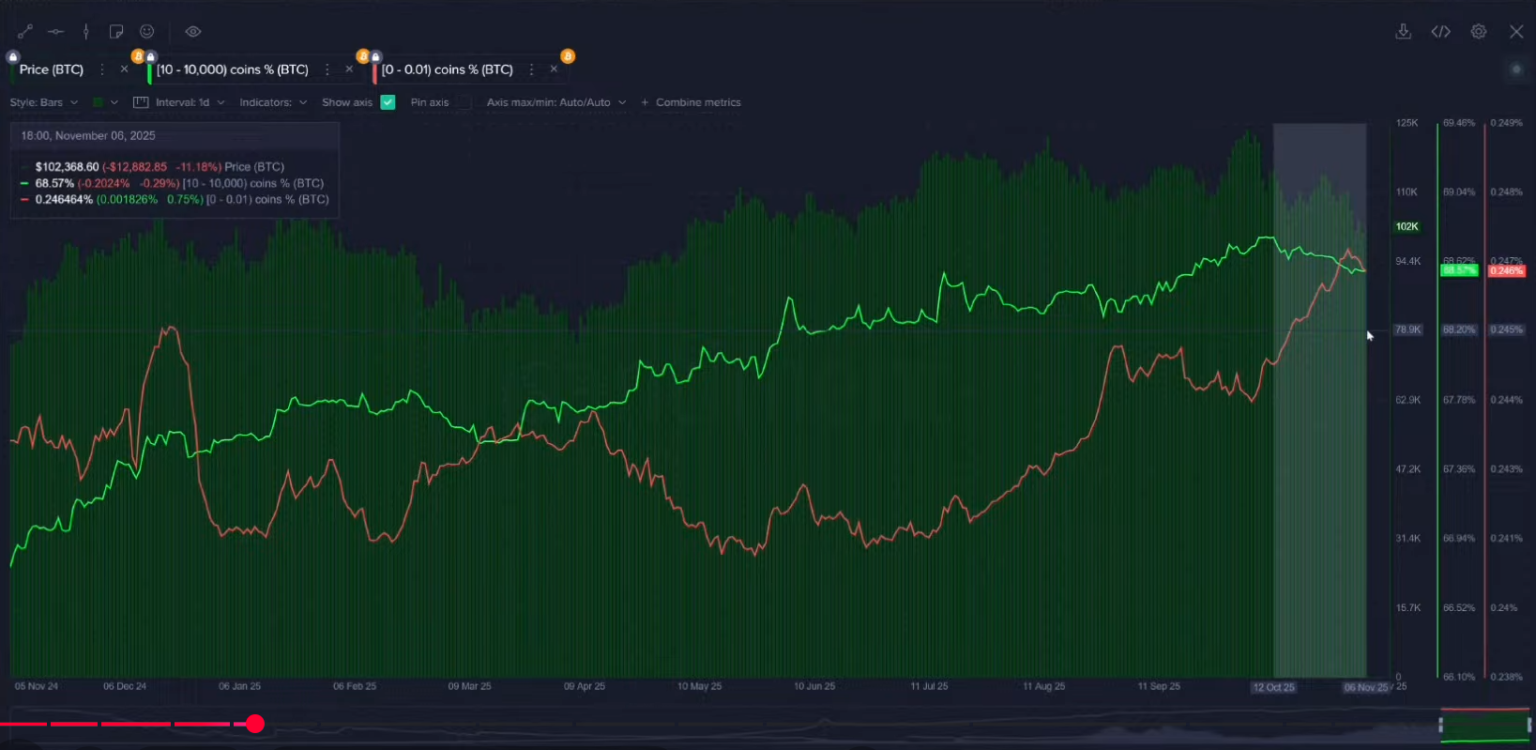Expand the Indicators dropdown
Screen dimensions: 1536x750
[x=272, y=102]
